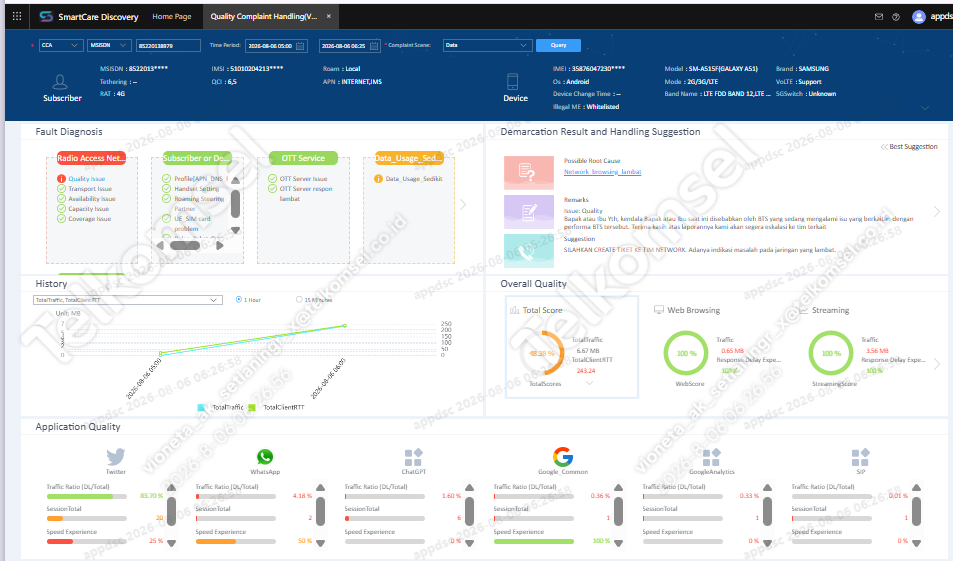Click the MSISDN number input field
Viewport: 953px width, 561px height.
click(x=168, y=46)
